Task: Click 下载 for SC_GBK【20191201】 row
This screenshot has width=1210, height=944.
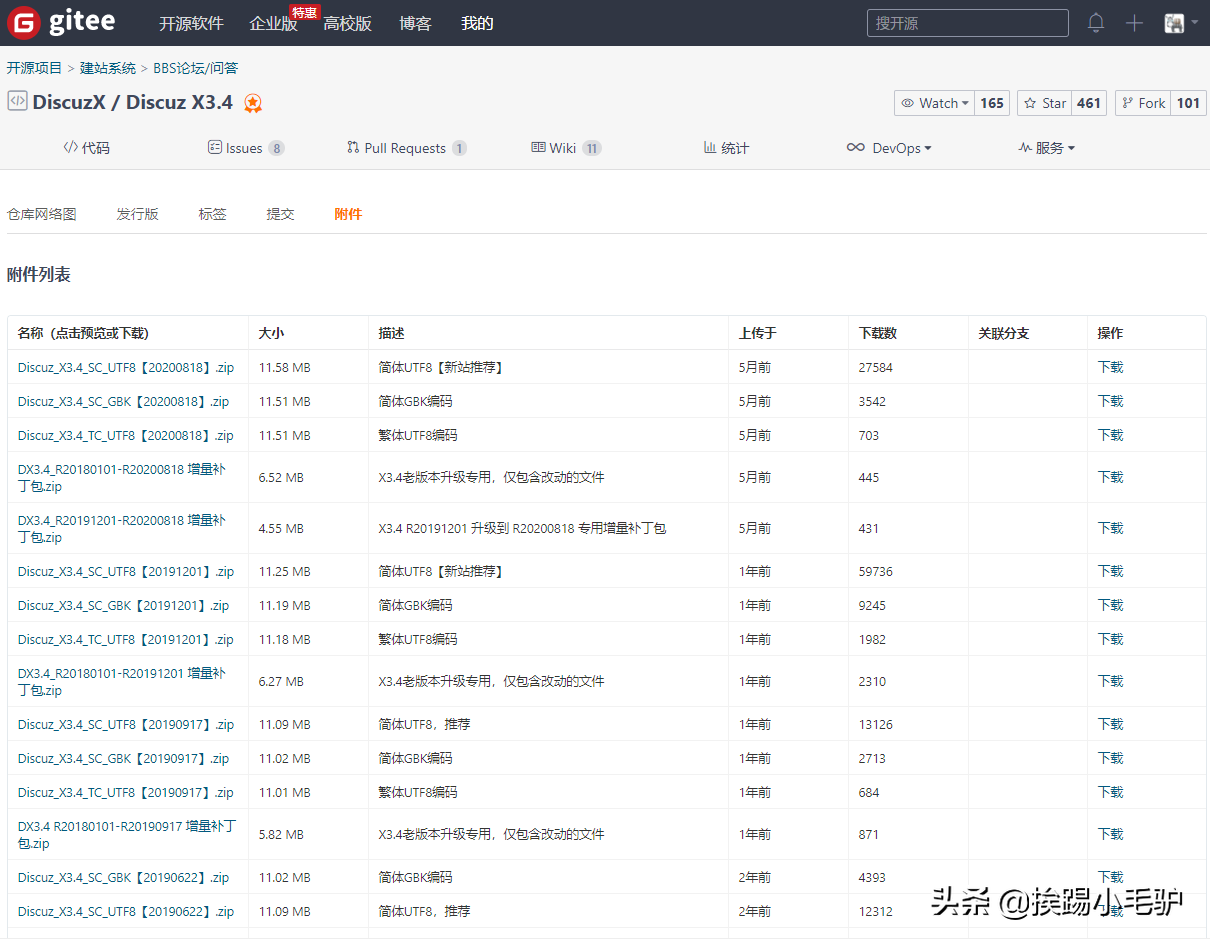Action: pyautogui.click(x=1110, y=605)
